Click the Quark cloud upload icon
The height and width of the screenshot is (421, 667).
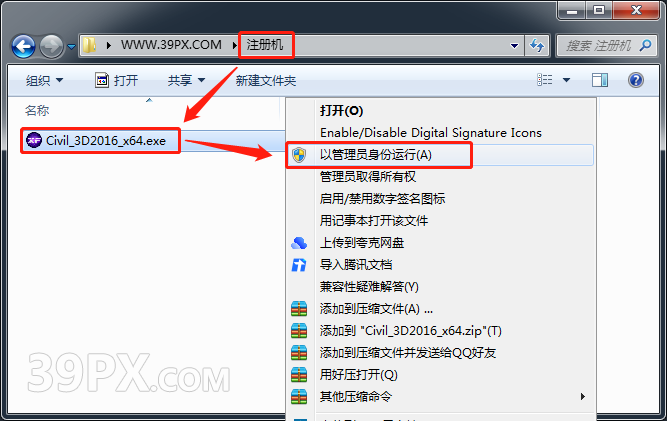tap(299, 243)
